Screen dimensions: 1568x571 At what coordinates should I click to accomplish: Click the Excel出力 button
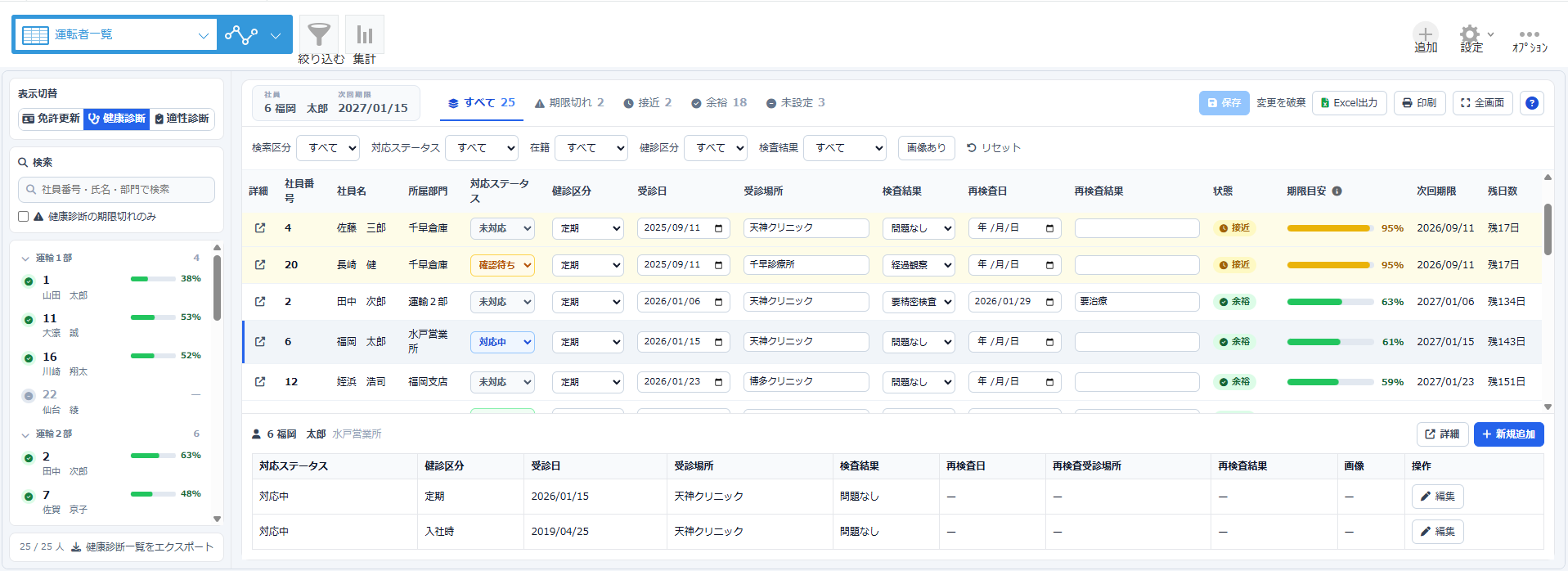tap(1349, 103)
